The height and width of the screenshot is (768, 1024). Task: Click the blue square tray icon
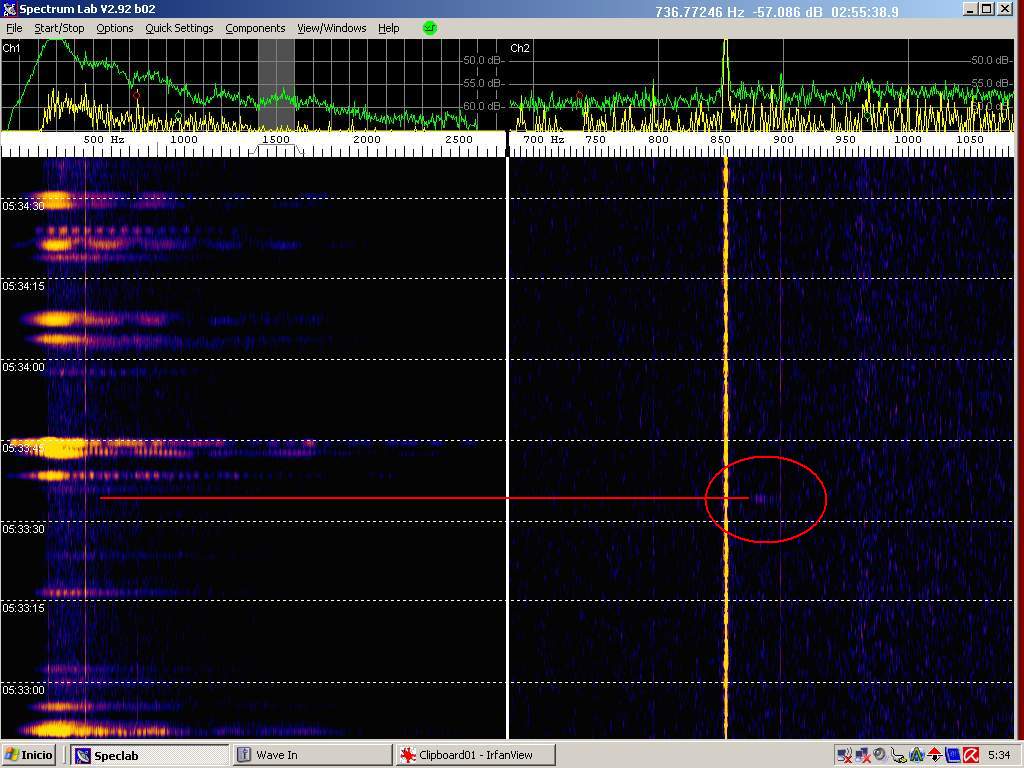coord(952,755)
